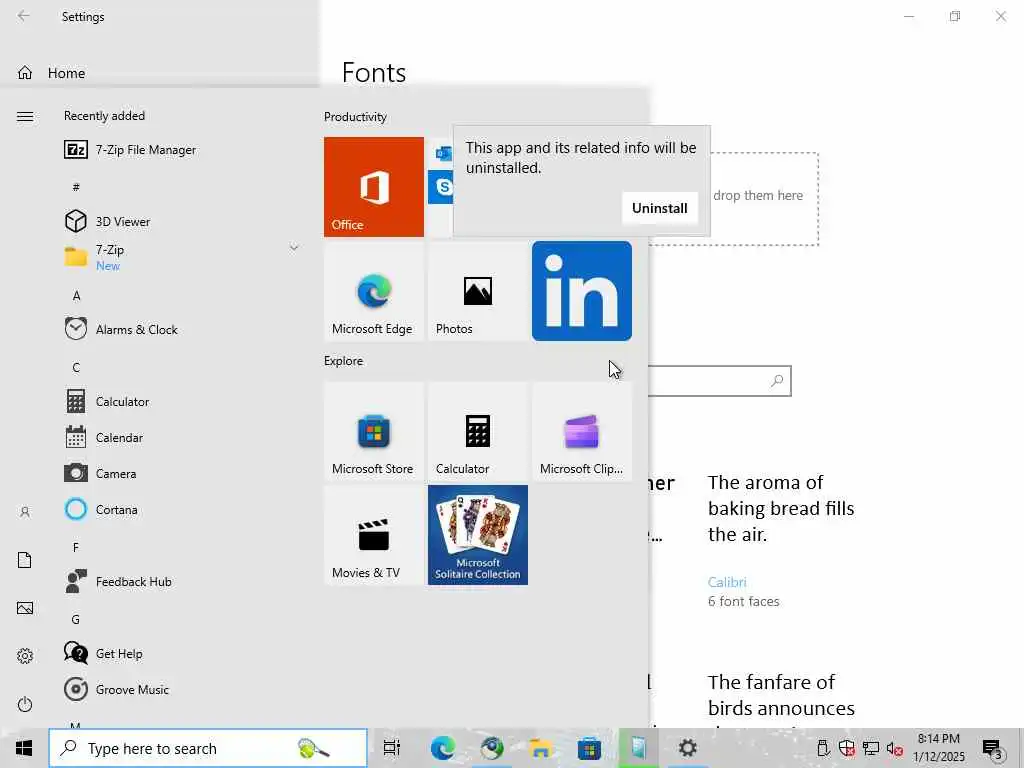This screenshot has width=1024, height=768.
Task: Click the letter G group header
Action: tap(76, 619)
